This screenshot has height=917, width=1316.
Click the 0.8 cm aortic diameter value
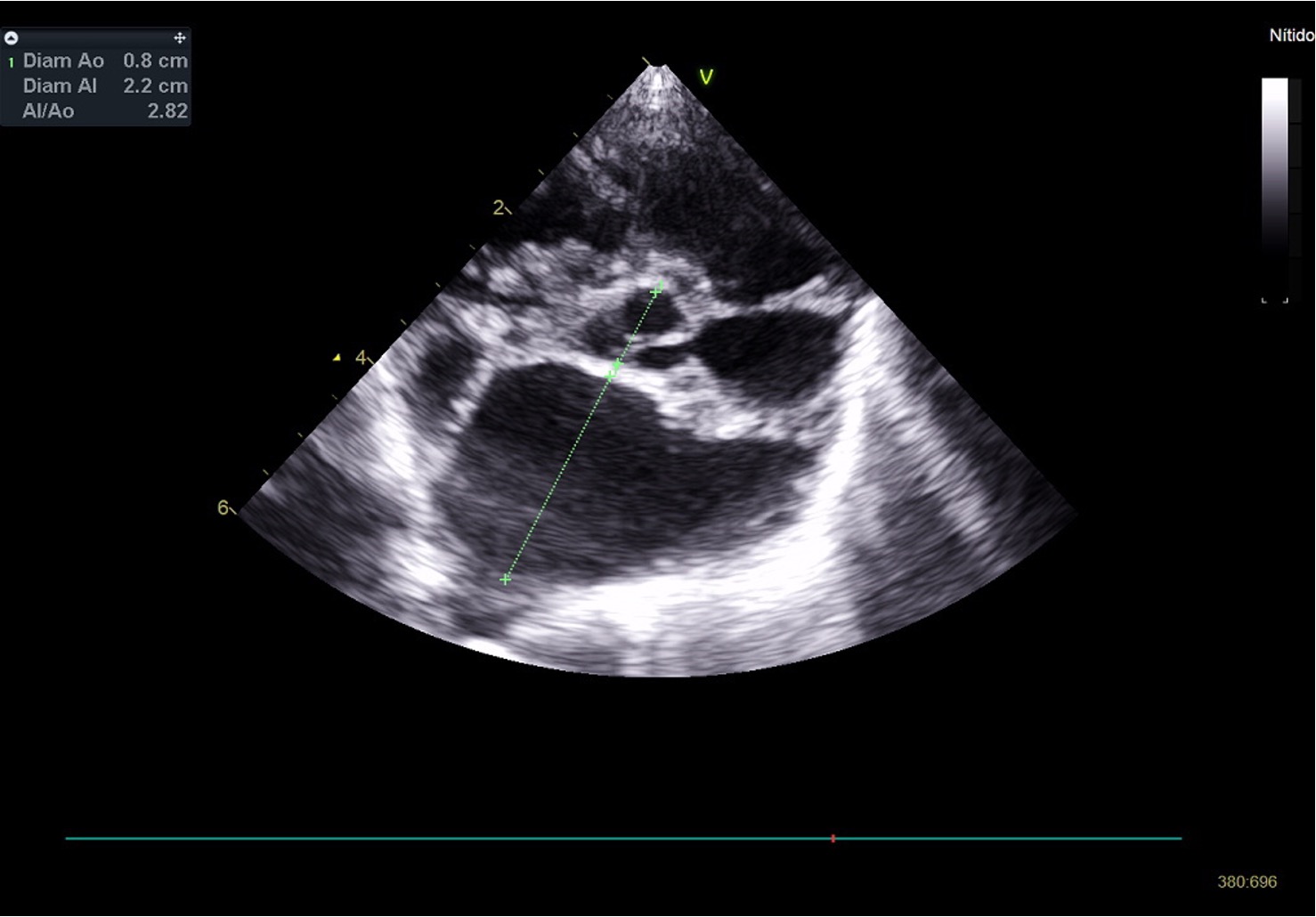pos(155,61)
